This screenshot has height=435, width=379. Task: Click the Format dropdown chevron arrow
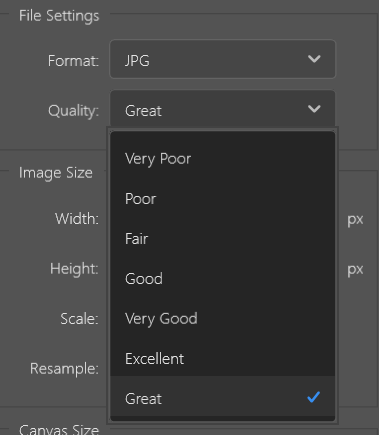coord(314,59)
